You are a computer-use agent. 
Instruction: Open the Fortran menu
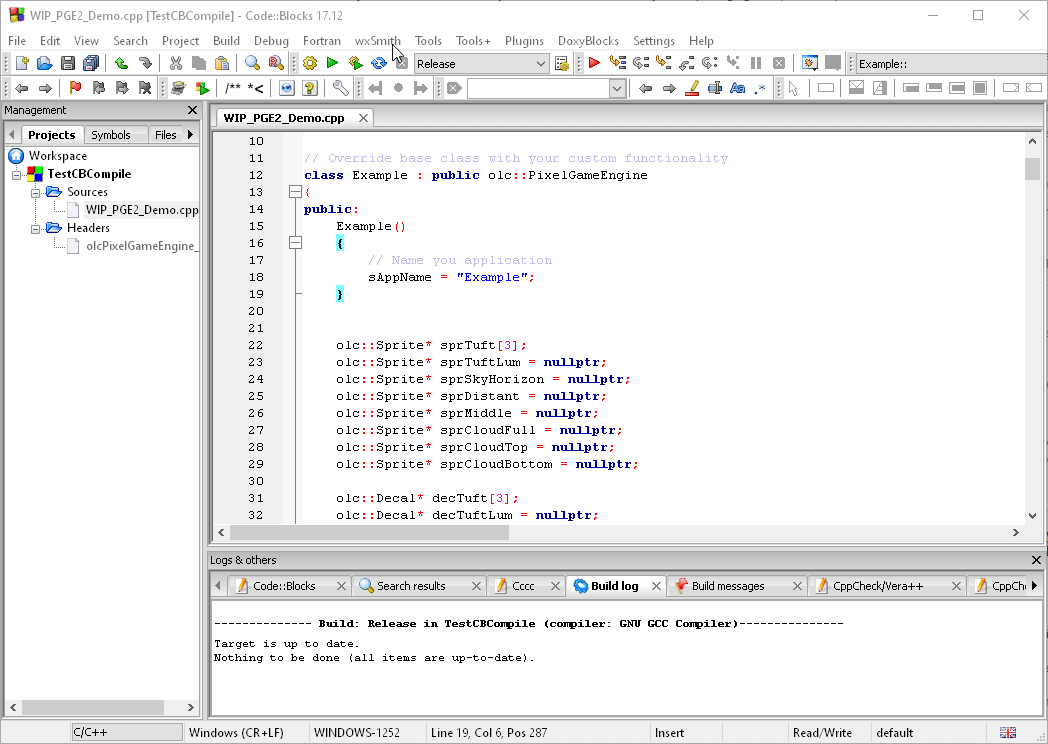[322, 41]
